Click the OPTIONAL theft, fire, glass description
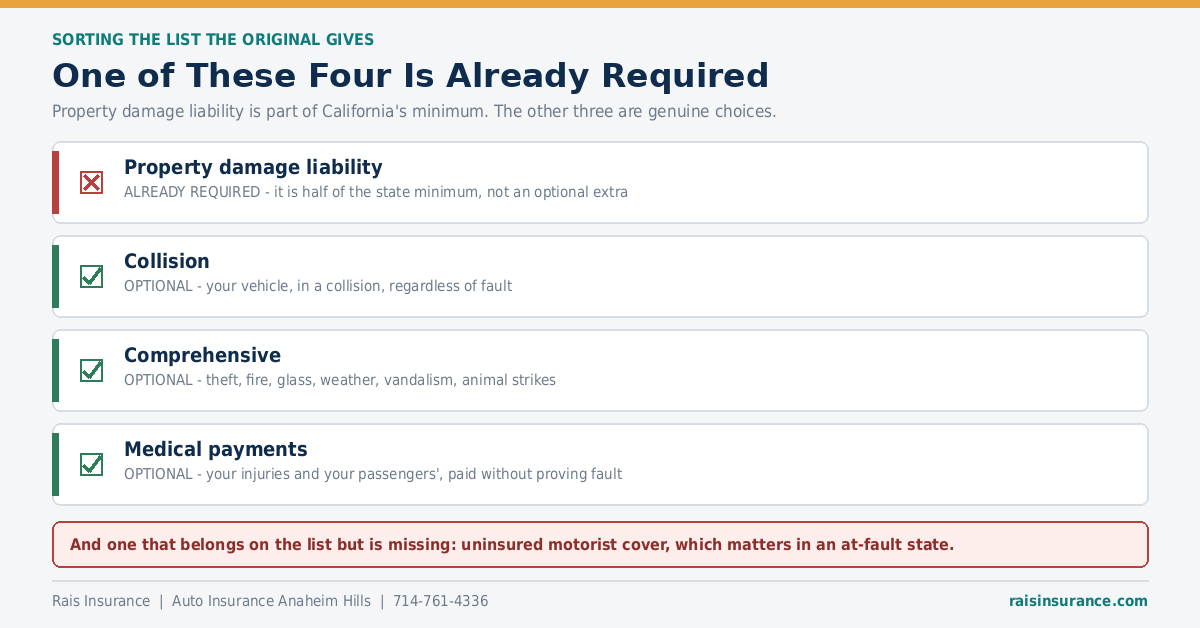Viewport: 1200px width, 628px height. pyautogui.click(x=340, y=380)
